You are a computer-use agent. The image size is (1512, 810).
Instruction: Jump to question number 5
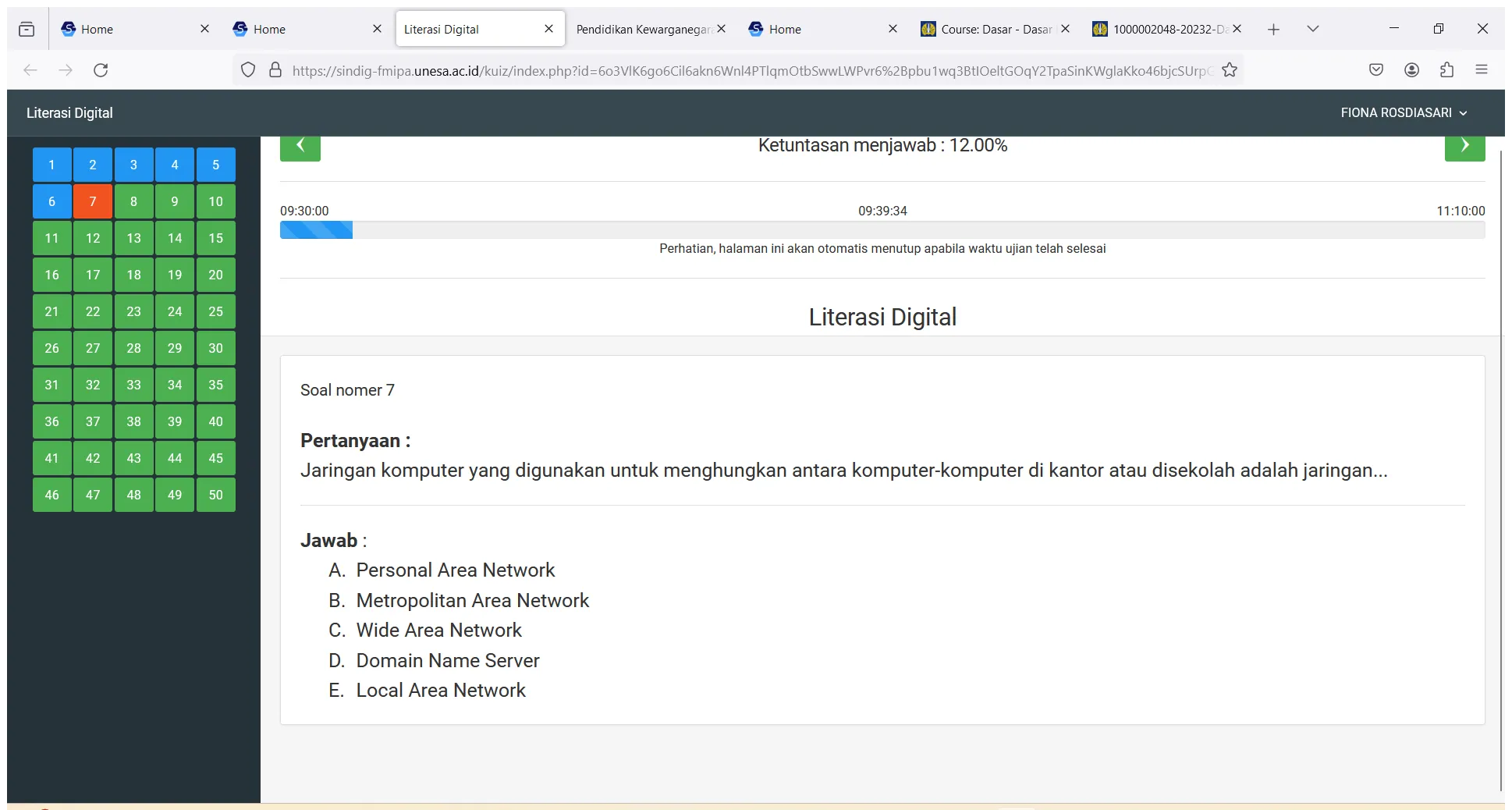[x=216, y=165]
